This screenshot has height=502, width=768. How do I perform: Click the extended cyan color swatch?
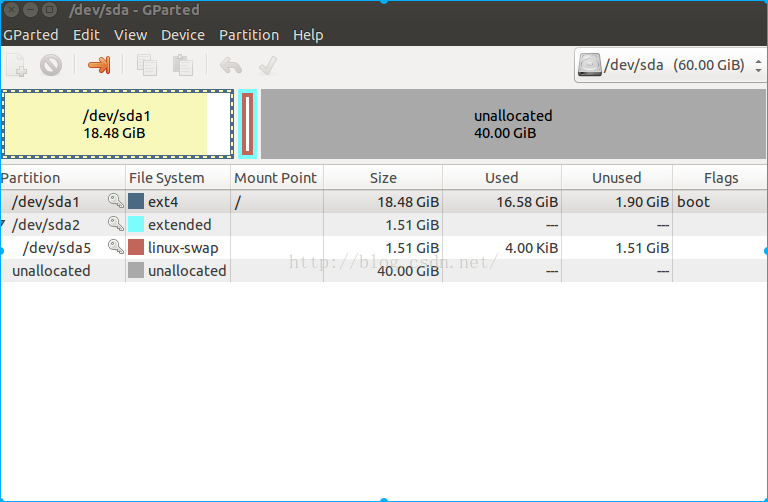coord(136,224)
